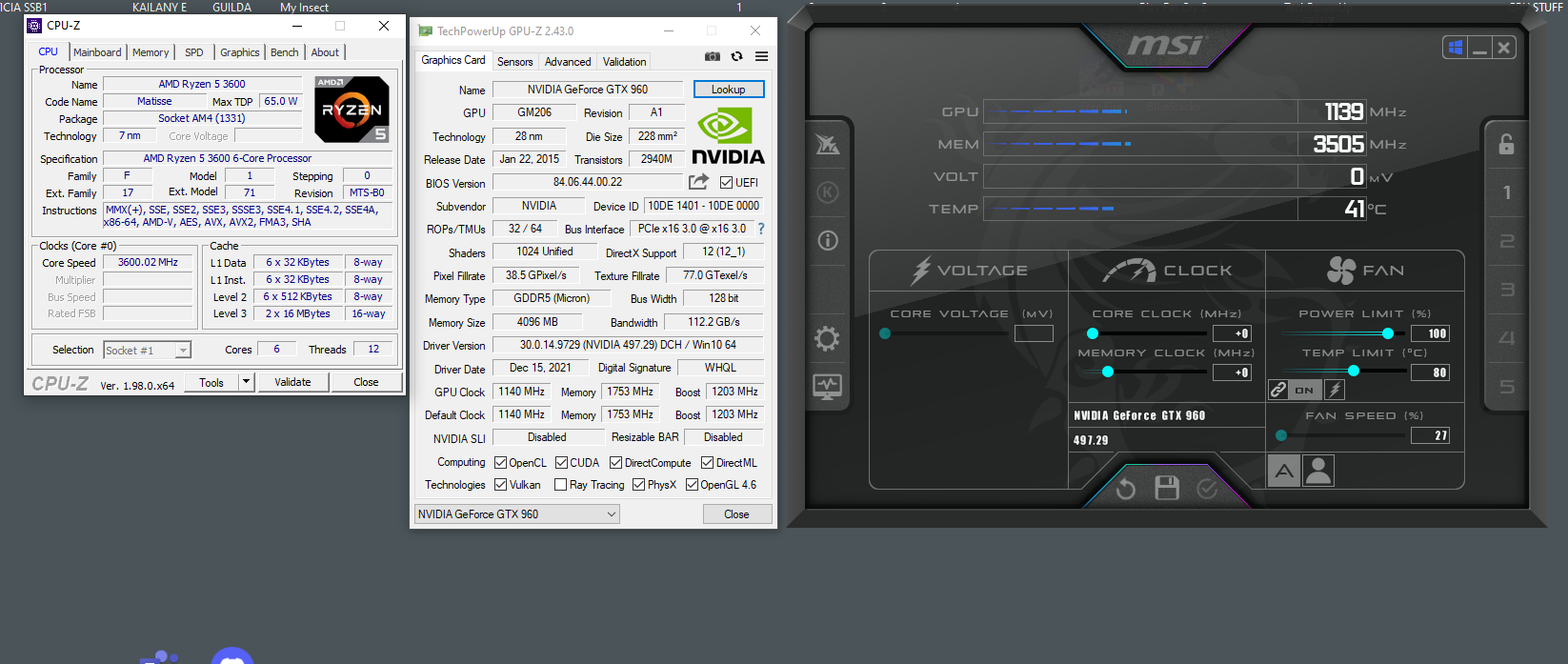Click the profile lock icon in Afterburner
This screenshot has width=1568, height=664.
pos(1506,144)
